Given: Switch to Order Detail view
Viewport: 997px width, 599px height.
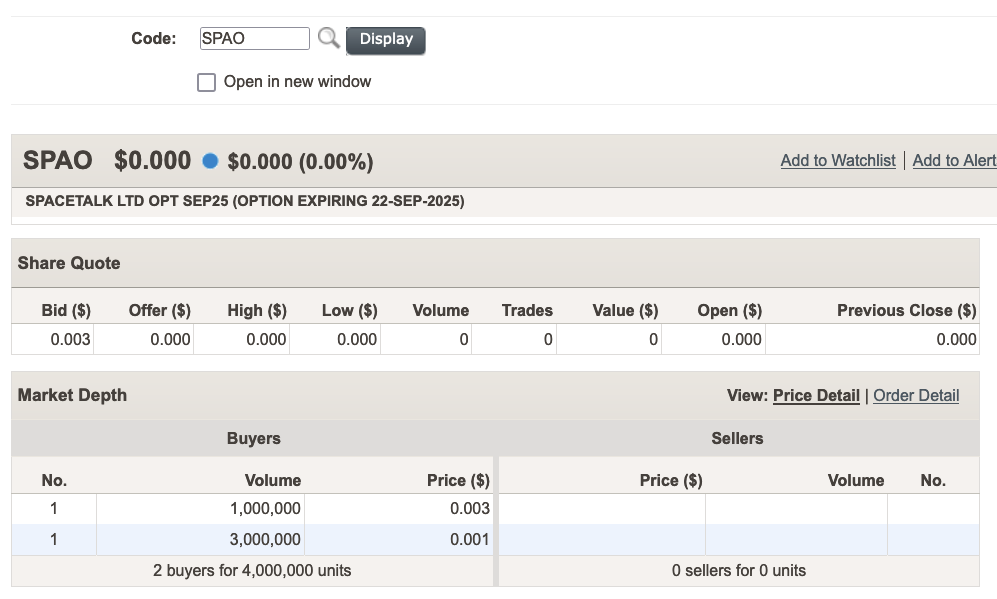Looking at the screenshot, I should pyautogui.click(x=916, y=396).
